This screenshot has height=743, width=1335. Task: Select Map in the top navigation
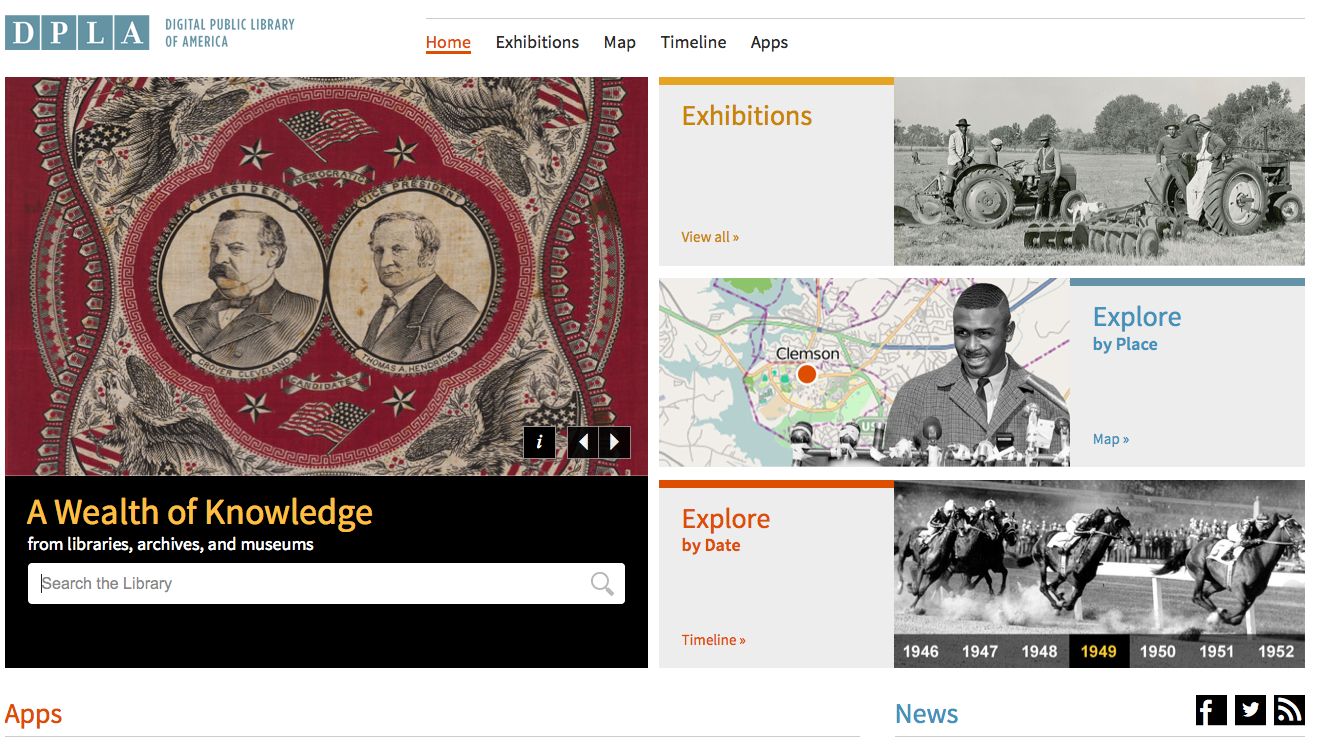pyautogui.click(x=620, y=42)
